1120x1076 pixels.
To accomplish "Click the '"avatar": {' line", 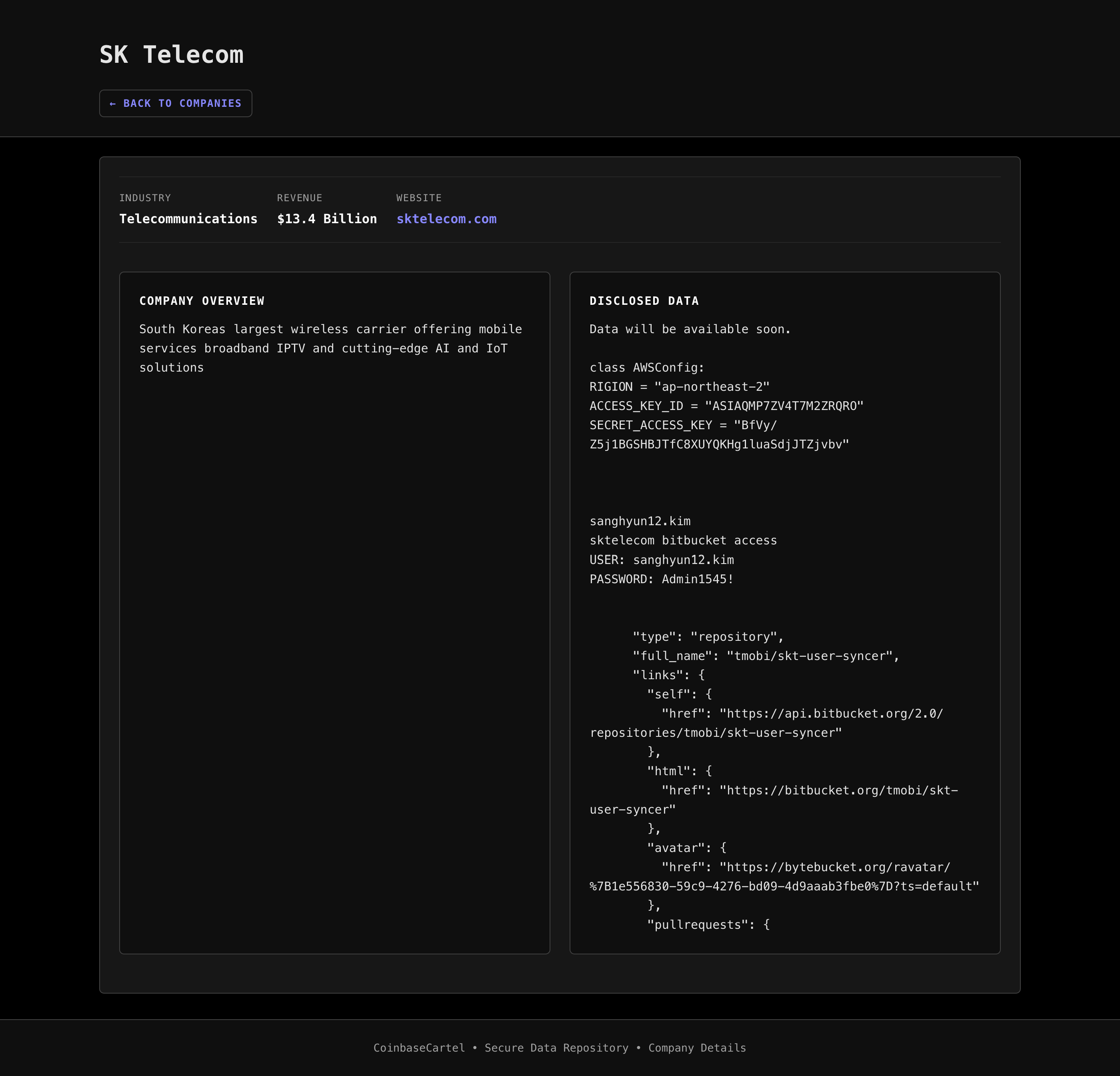I will coord(686,848).
